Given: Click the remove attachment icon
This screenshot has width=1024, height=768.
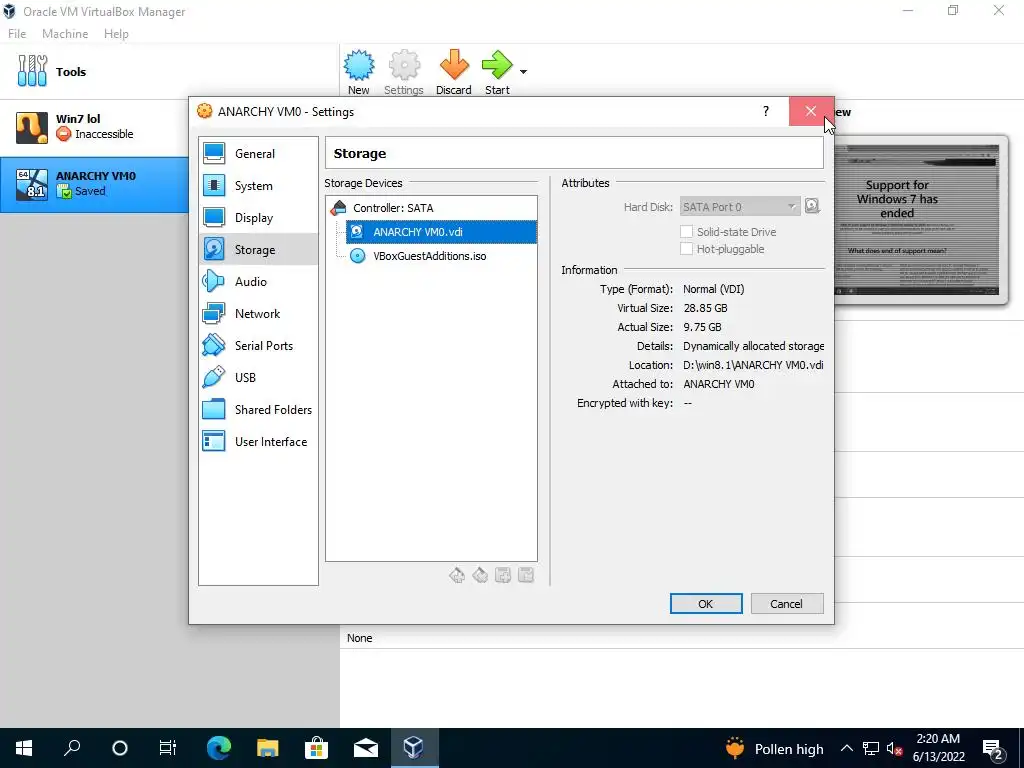Looking at the screenshot, I should click(x=526, y=575).
